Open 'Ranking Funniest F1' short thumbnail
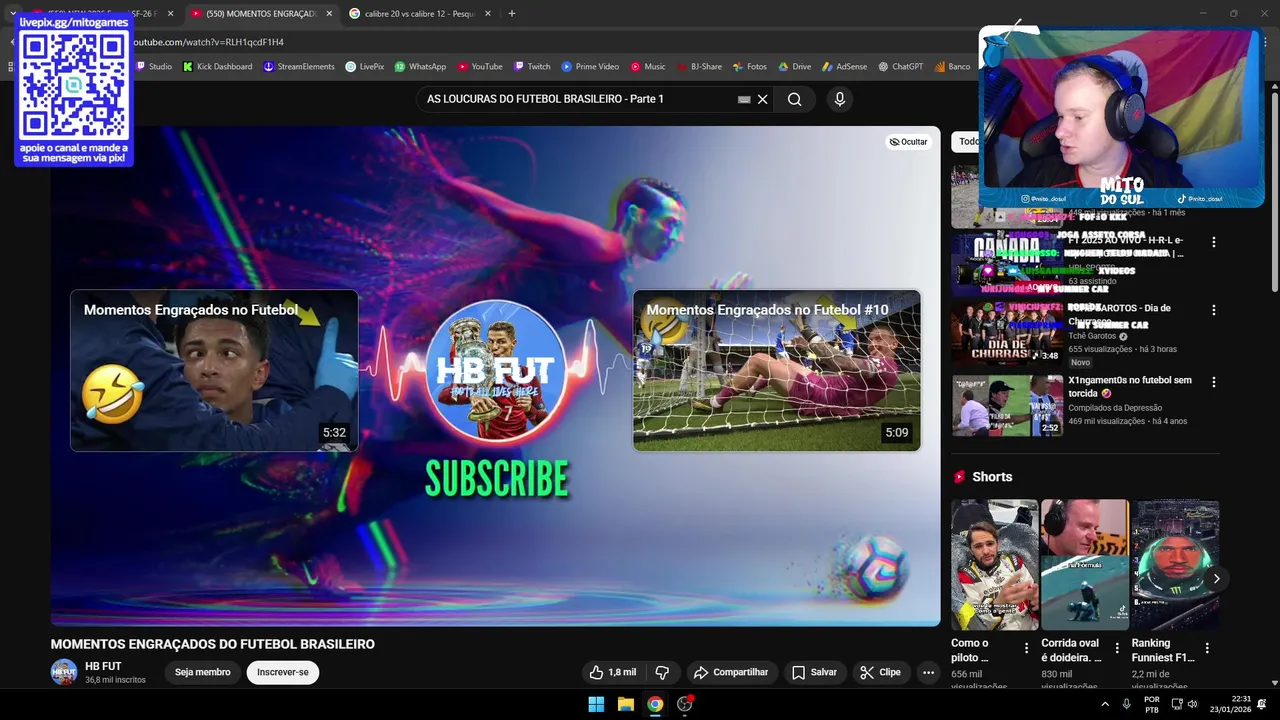This screenshot has width=1280, height=720. (x=1175, y=565)
